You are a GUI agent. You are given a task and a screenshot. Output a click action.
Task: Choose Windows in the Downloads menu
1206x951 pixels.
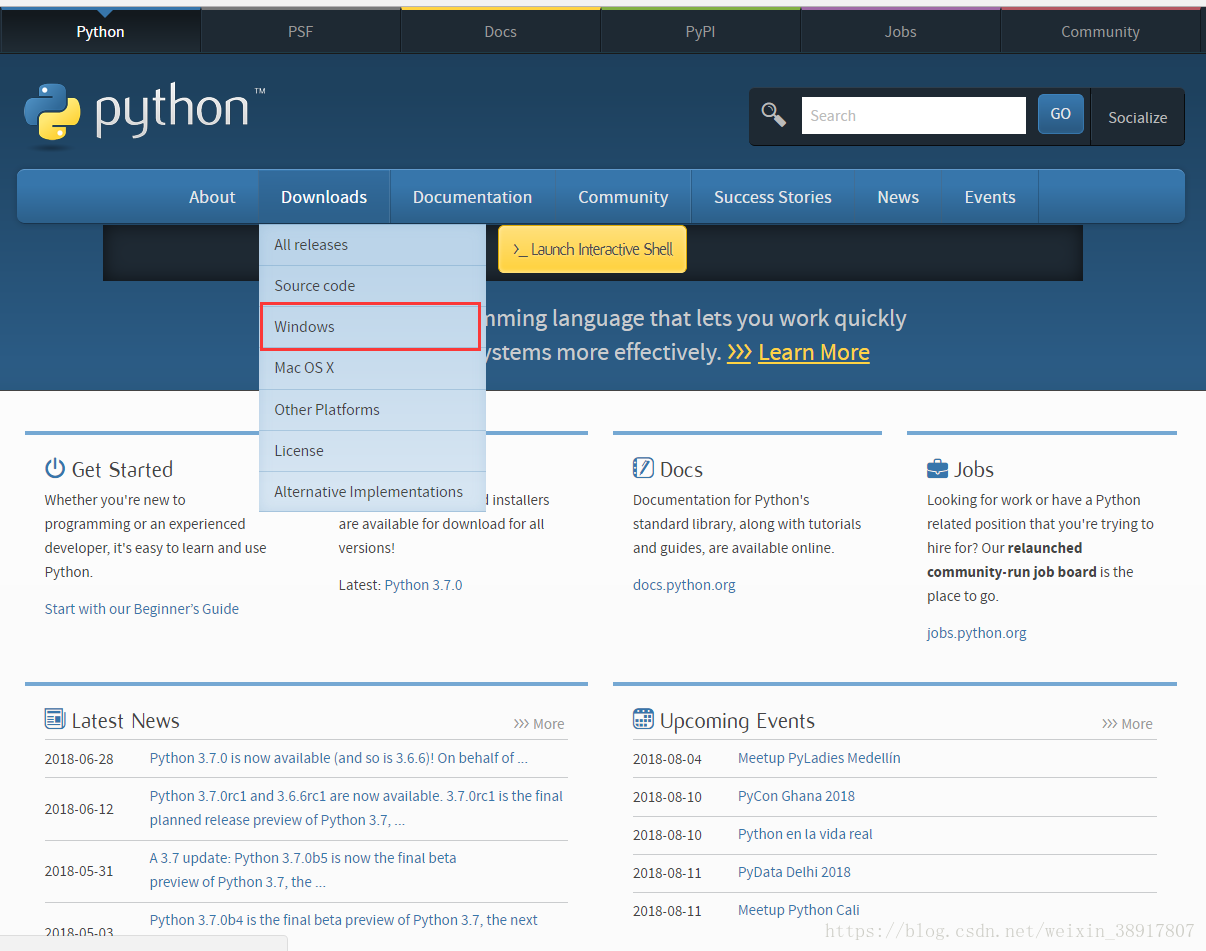coord(372,327)
